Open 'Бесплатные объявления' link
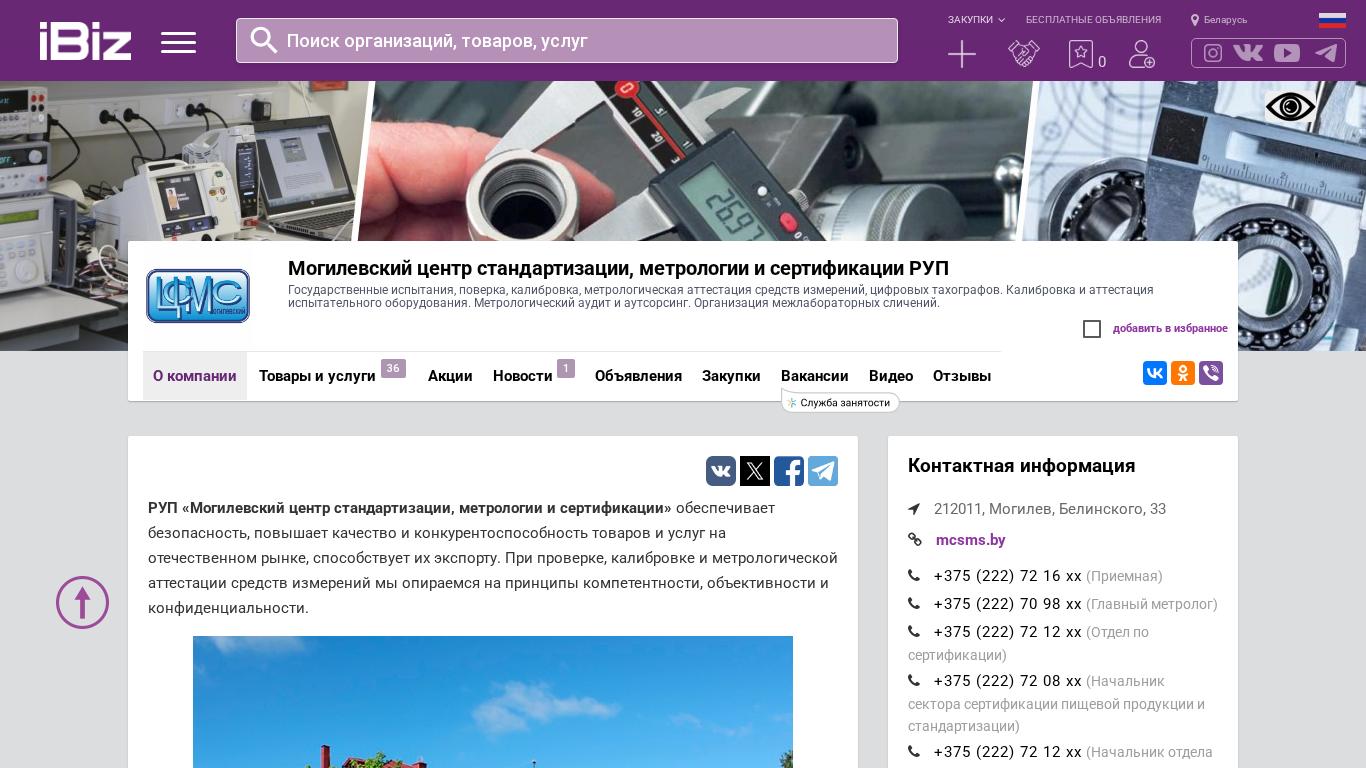 point(1093,20)
